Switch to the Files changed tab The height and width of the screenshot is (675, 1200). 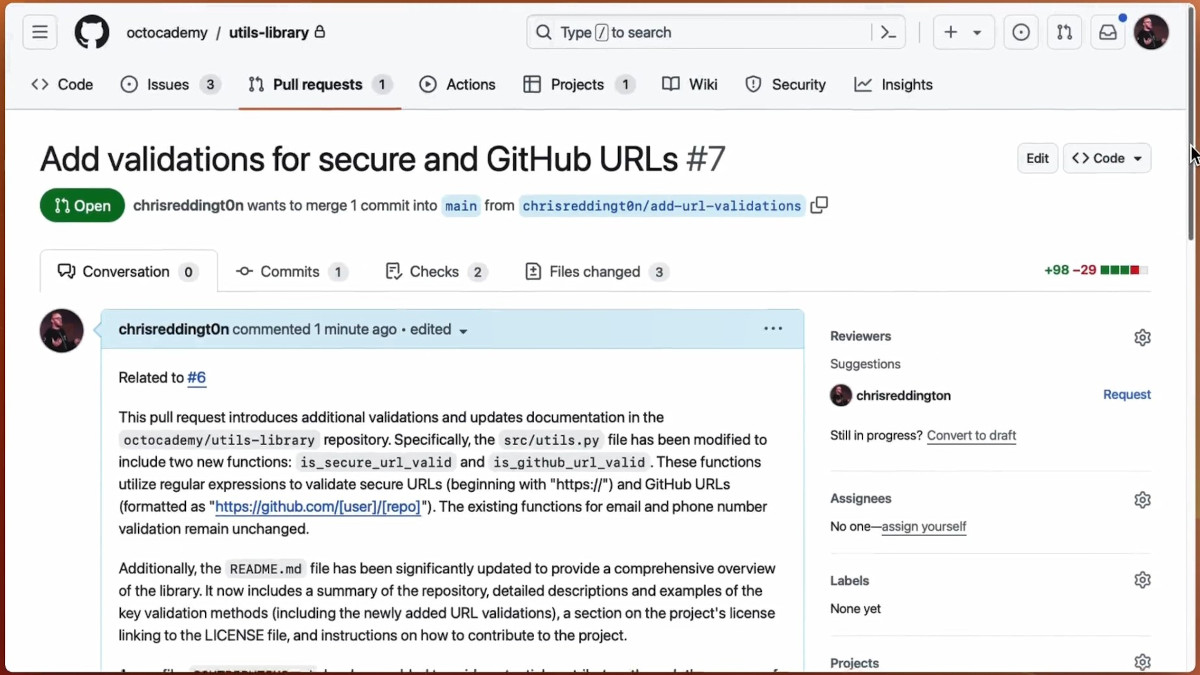(x=596, y=272)
